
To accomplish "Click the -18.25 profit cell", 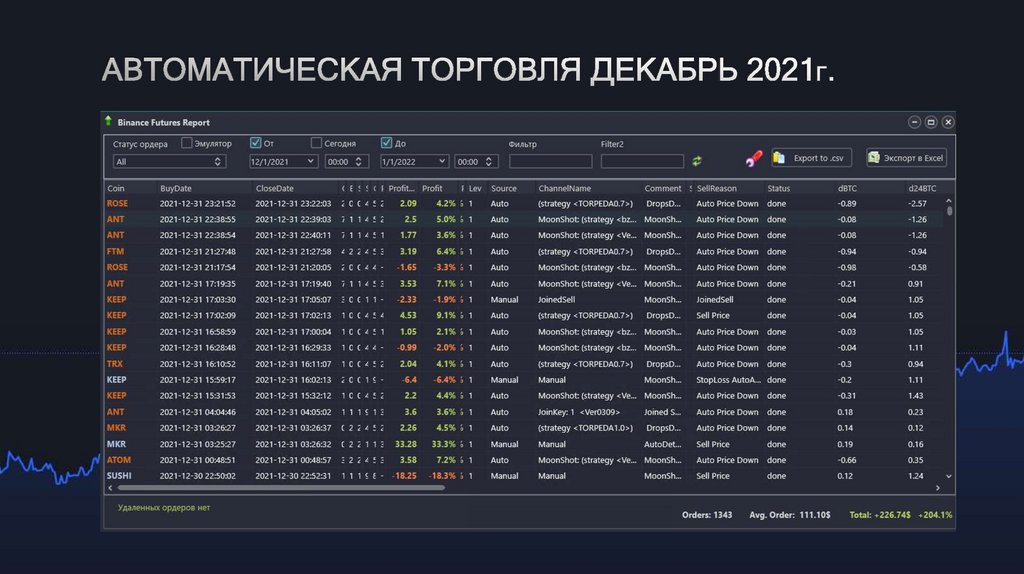I will tap(404, 476).
